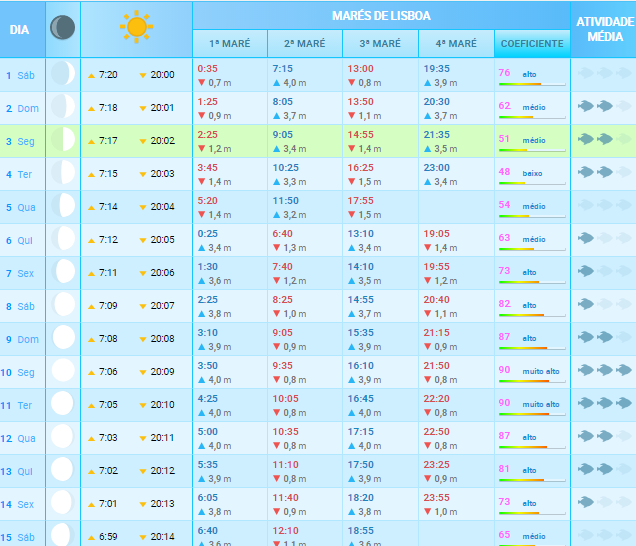
Task: Click day 15 Sáb row label
Action: pos(17,537)
